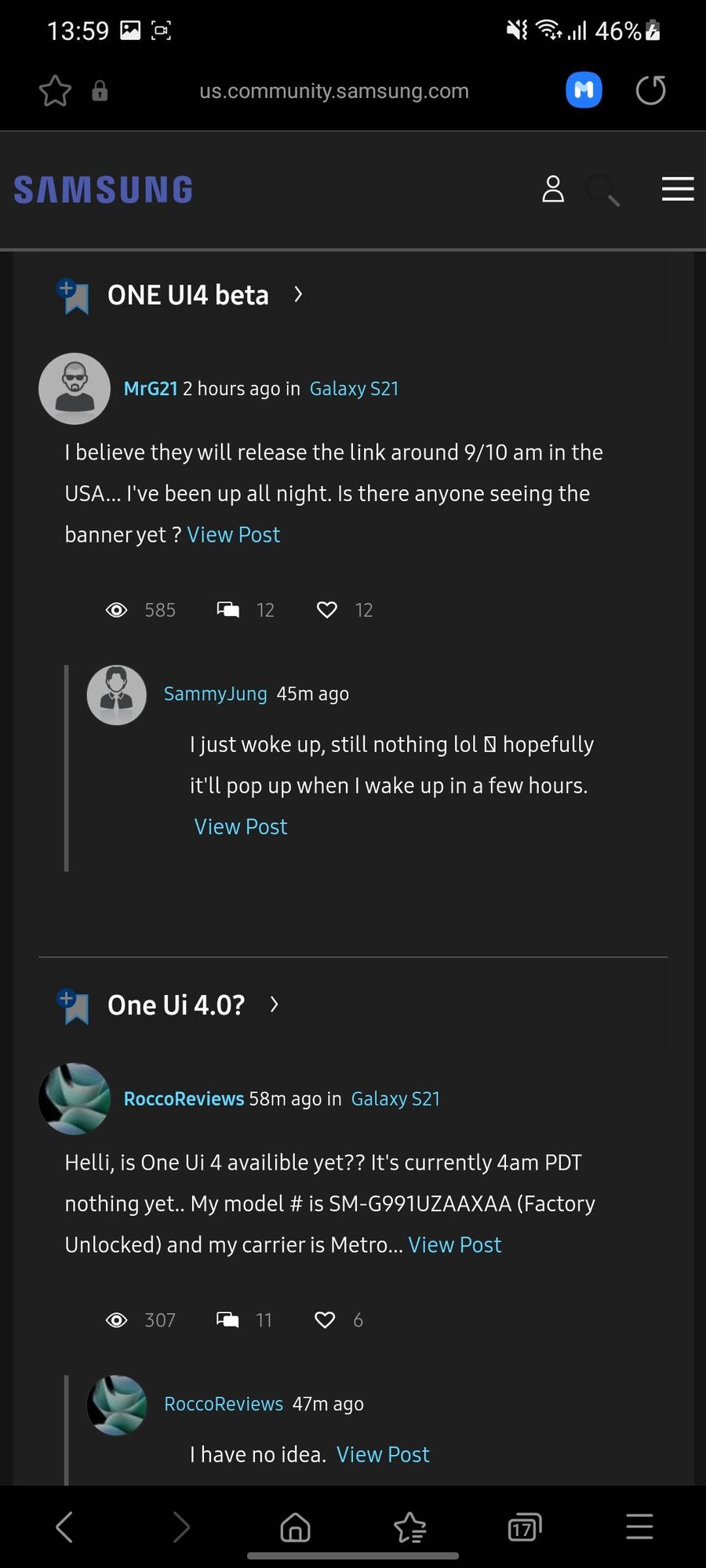Open RoccoReviews' avatar on the One Ui 4.0? post
Screen dimensions: 706x1568
click(x=75, y=1098)
